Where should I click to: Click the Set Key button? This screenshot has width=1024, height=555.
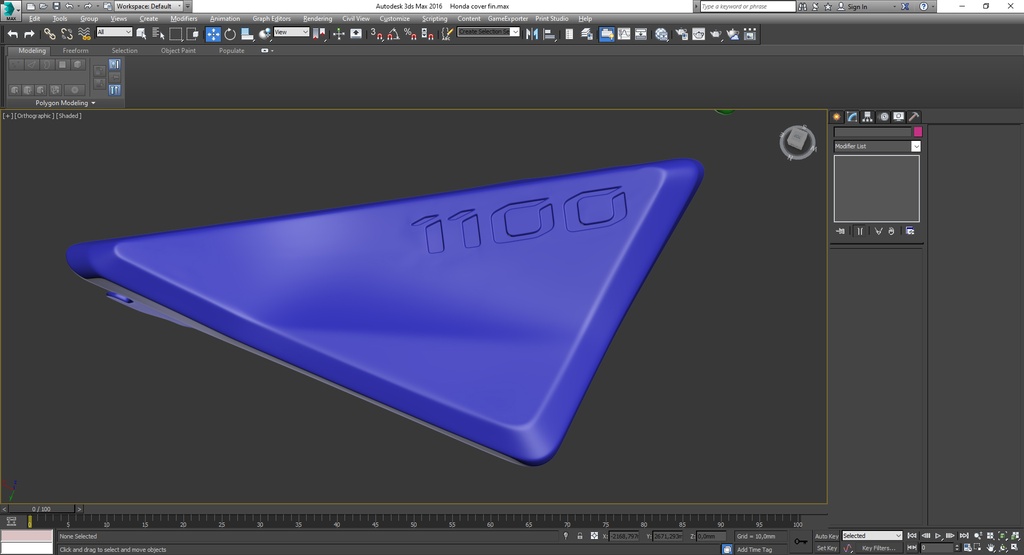[826, 548]
